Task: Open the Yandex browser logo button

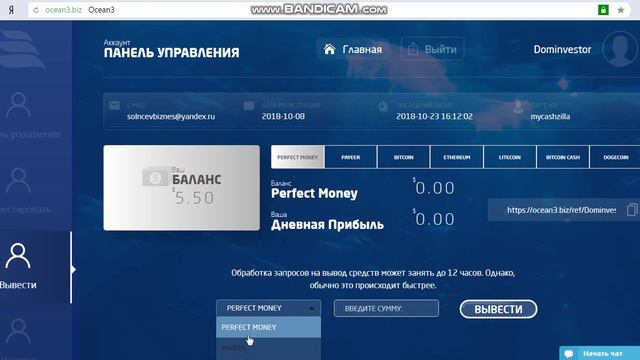Action: pos(11,10)
